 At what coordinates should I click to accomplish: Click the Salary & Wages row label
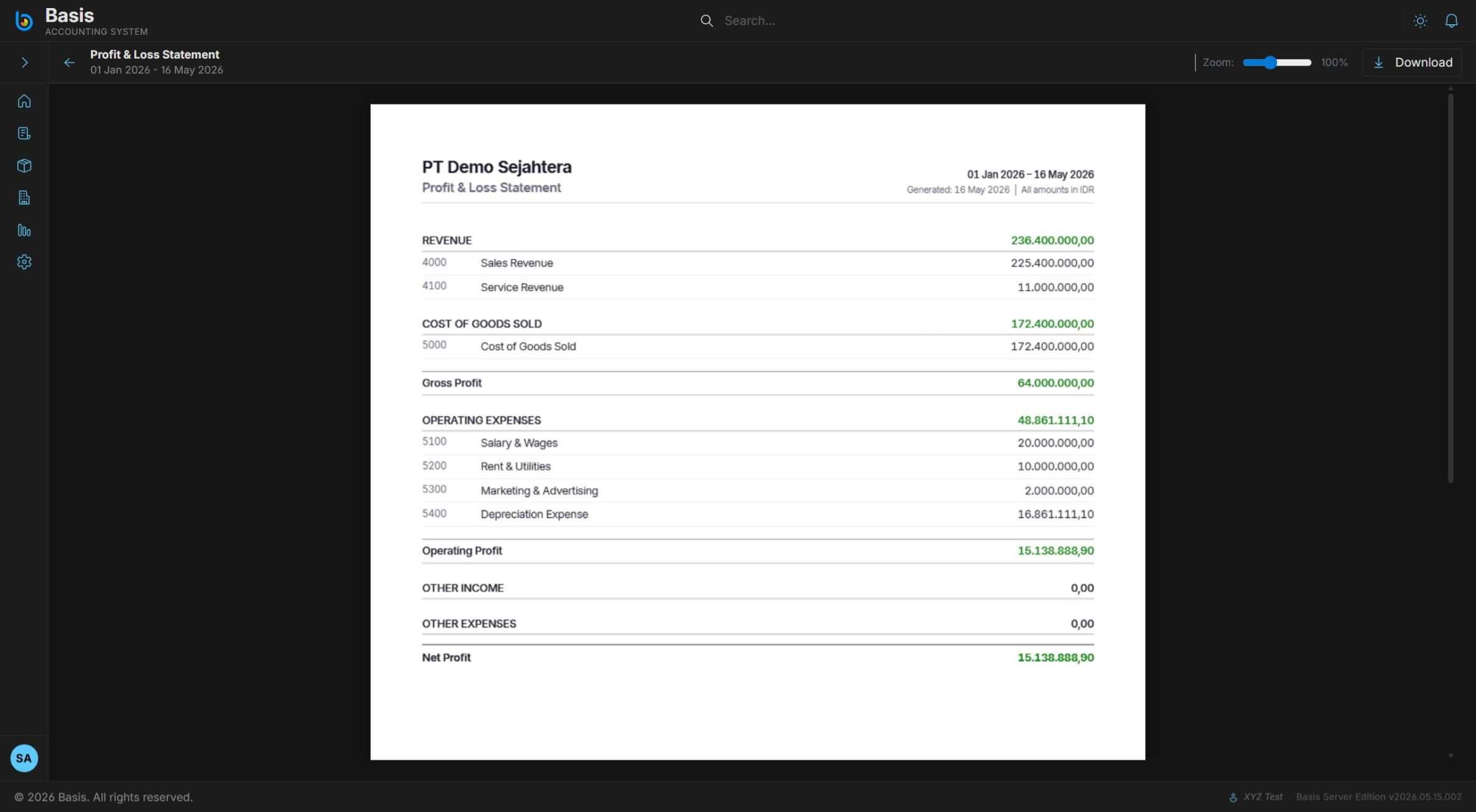click(518, 443)
